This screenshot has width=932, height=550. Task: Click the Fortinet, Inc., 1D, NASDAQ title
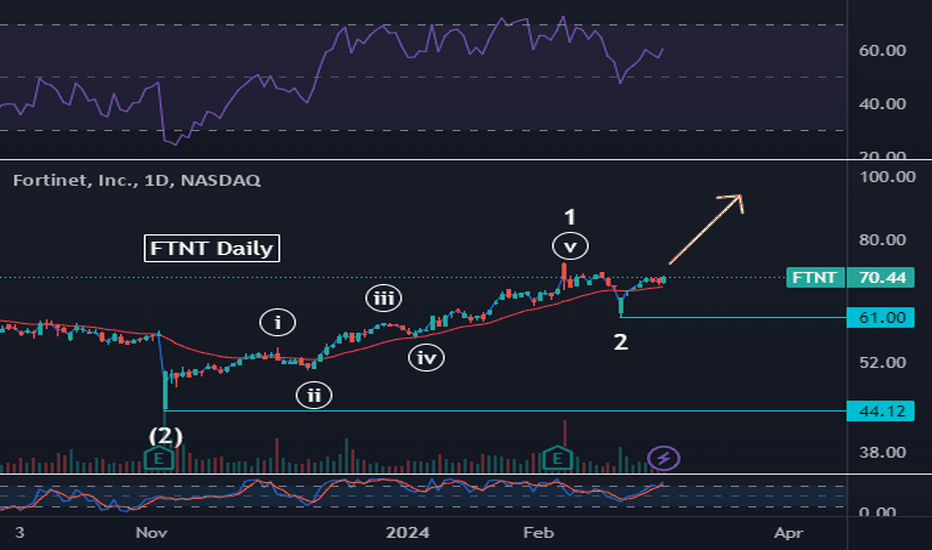point(137,180)
